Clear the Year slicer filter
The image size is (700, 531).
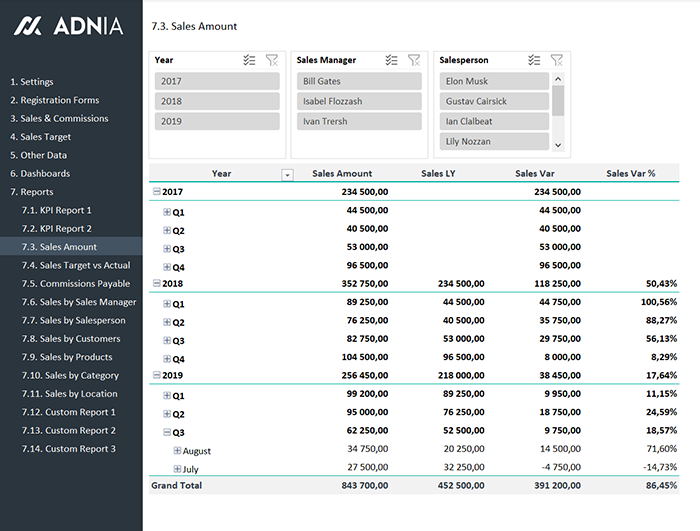272,60
